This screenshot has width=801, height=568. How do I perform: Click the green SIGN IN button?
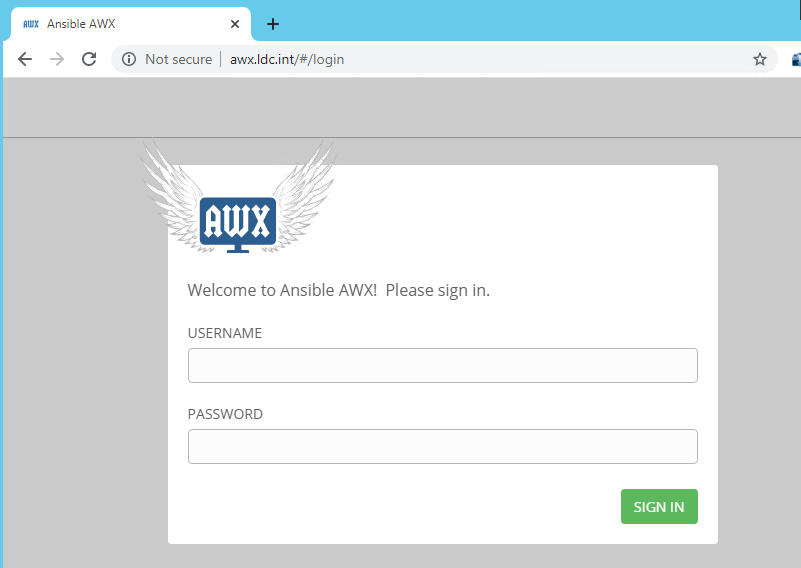(x=659, y=507)
